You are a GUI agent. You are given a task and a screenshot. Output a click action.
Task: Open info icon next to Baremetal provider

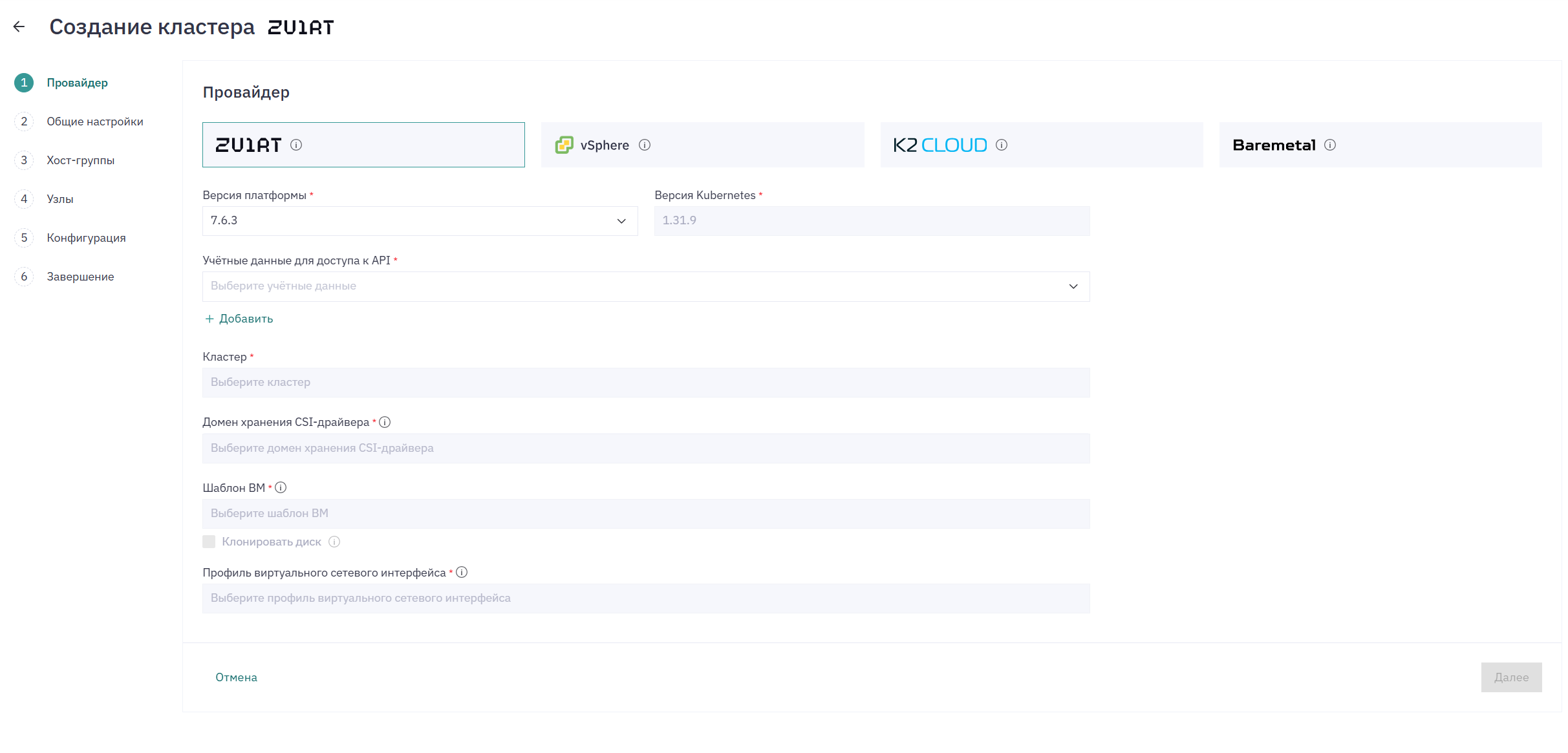coord(1330,145)
